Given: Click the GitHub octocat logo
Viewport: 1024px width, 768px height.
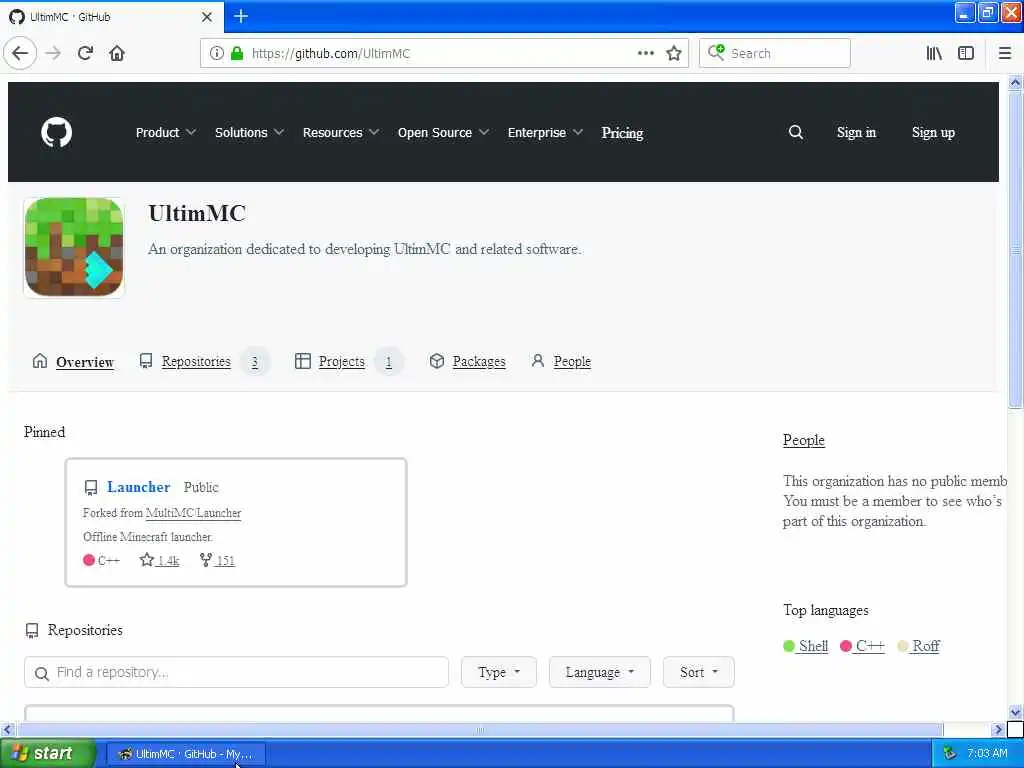Looking at the screenshot, I should click(56, 133).
